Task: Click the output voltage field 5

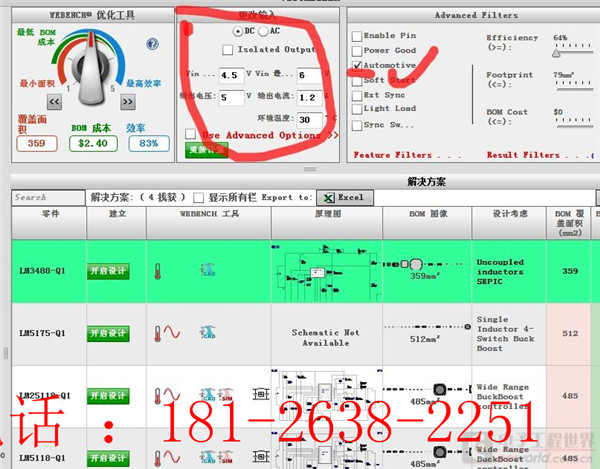Action: pyautogui.click(x=231, y=98)
